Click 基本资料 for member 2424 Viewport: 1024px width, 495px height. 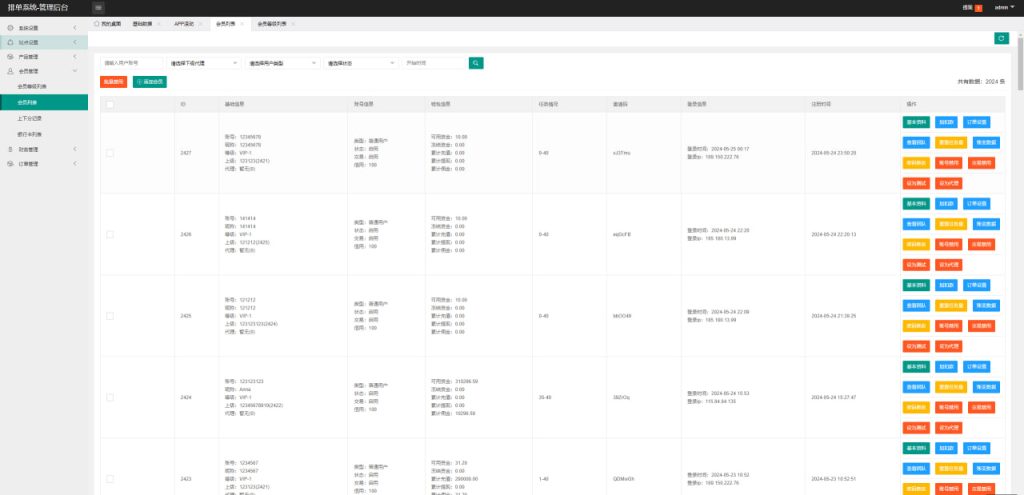pyautogui.click(x=916, y=366)
